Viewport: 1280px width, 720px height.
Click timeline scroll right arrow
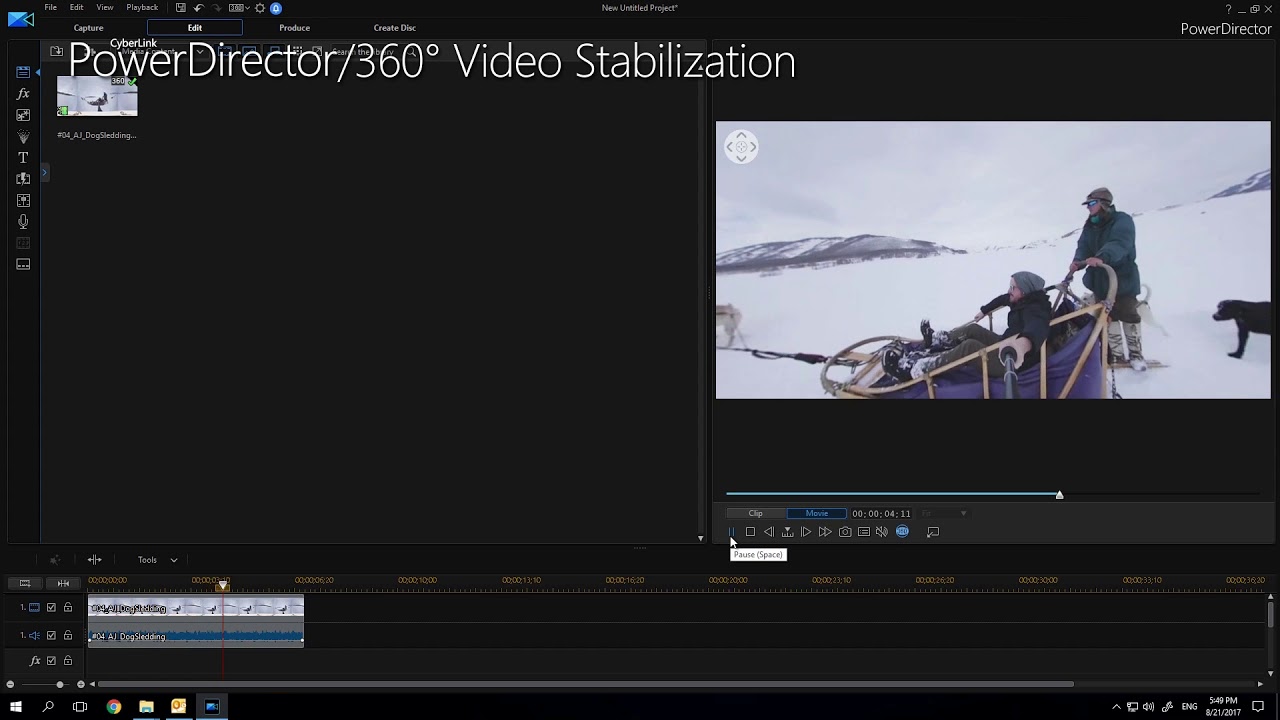1260,684
